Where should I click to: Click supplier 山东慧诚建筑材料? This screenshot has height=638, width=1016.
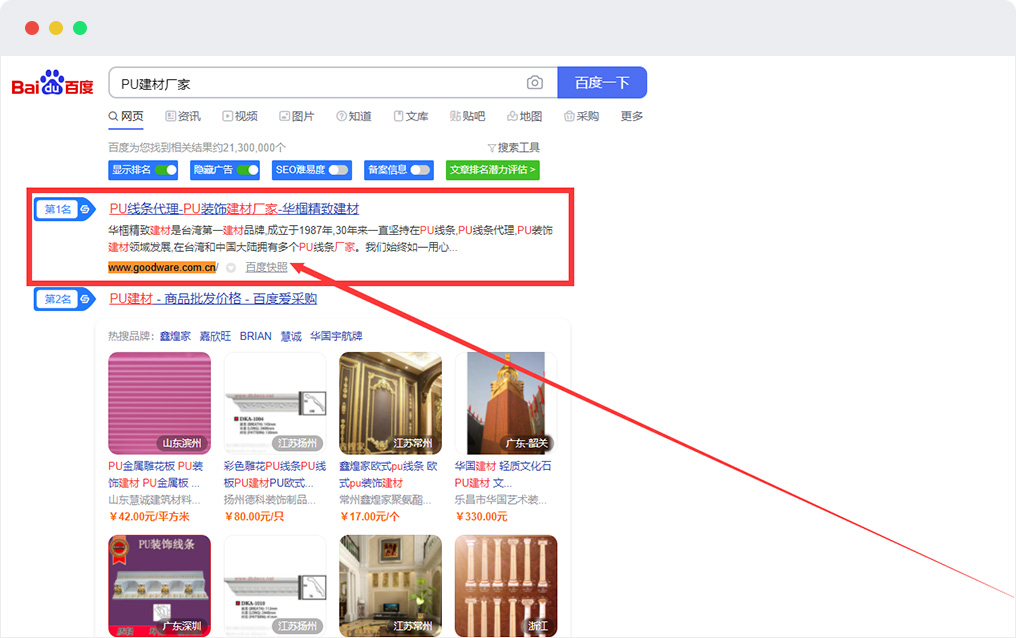click(154, 499)
